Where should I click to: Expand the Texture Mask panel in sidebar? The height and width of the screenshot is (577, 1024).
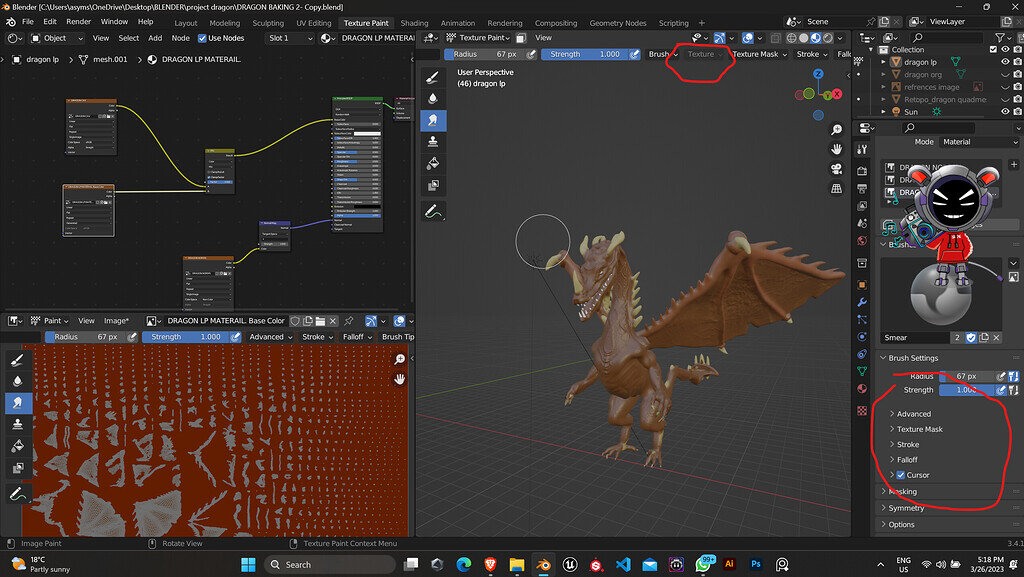pyautogui.click(x=919, y=429)
